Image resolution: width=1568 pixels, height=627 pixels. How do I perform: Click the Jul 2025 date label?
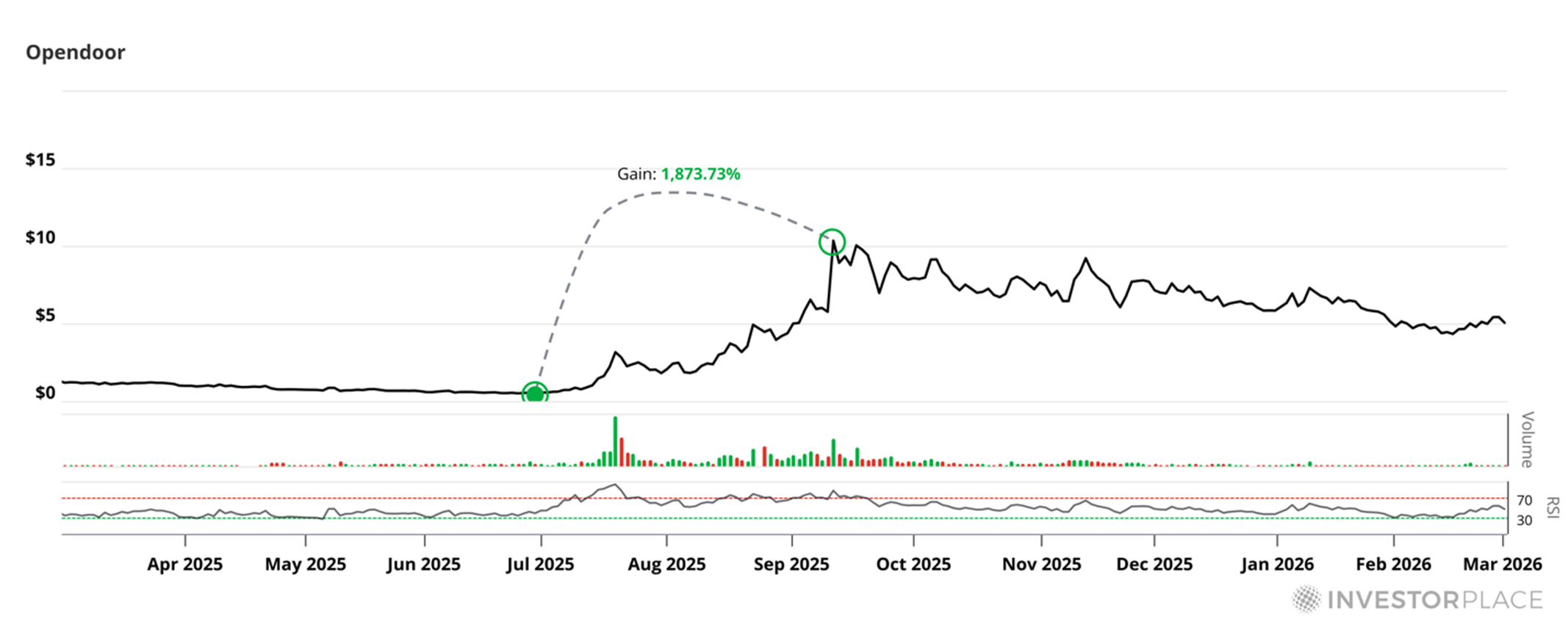540,564
